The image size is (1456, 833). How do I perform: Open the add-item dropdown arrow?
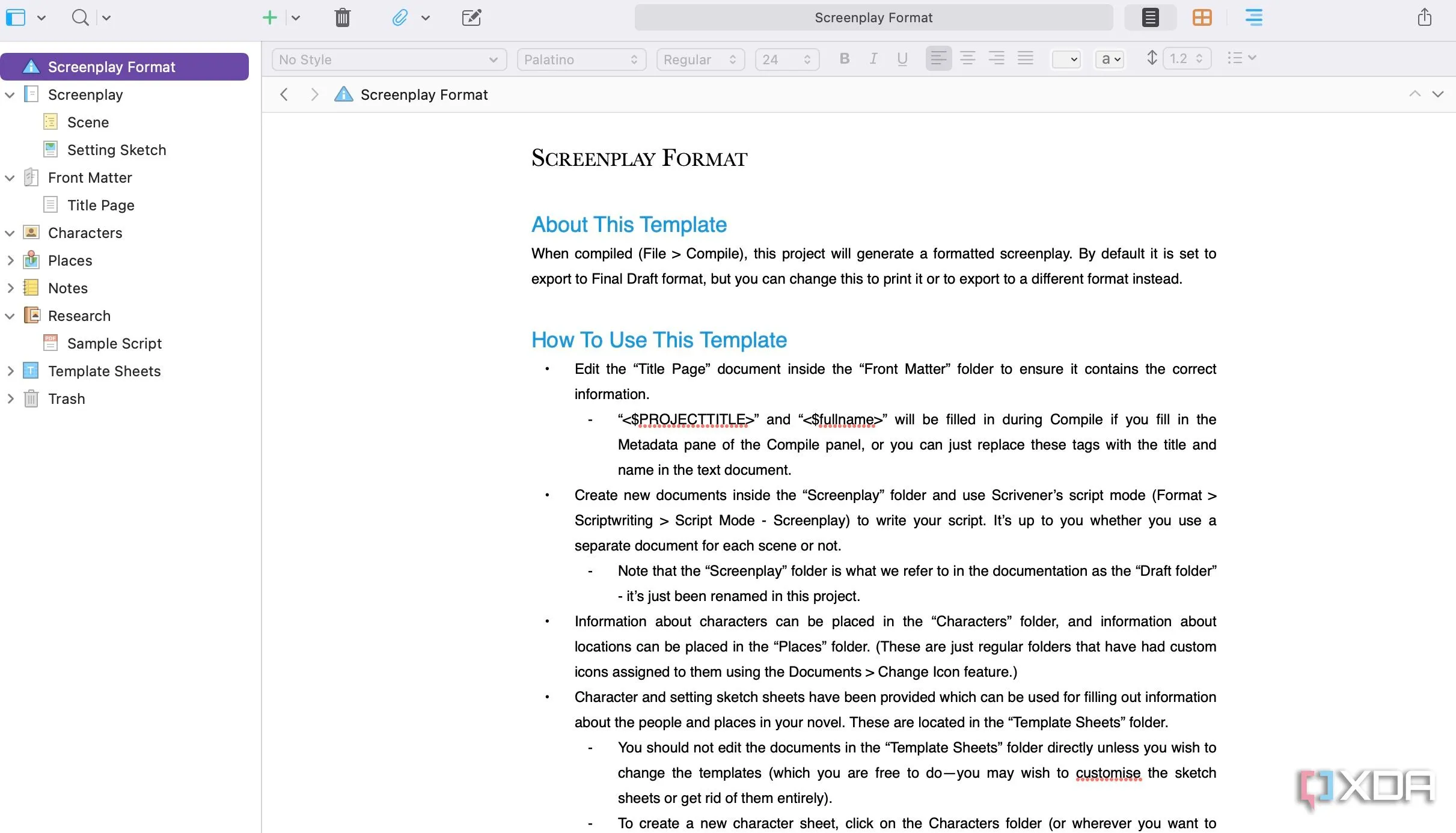coord(296,18)
